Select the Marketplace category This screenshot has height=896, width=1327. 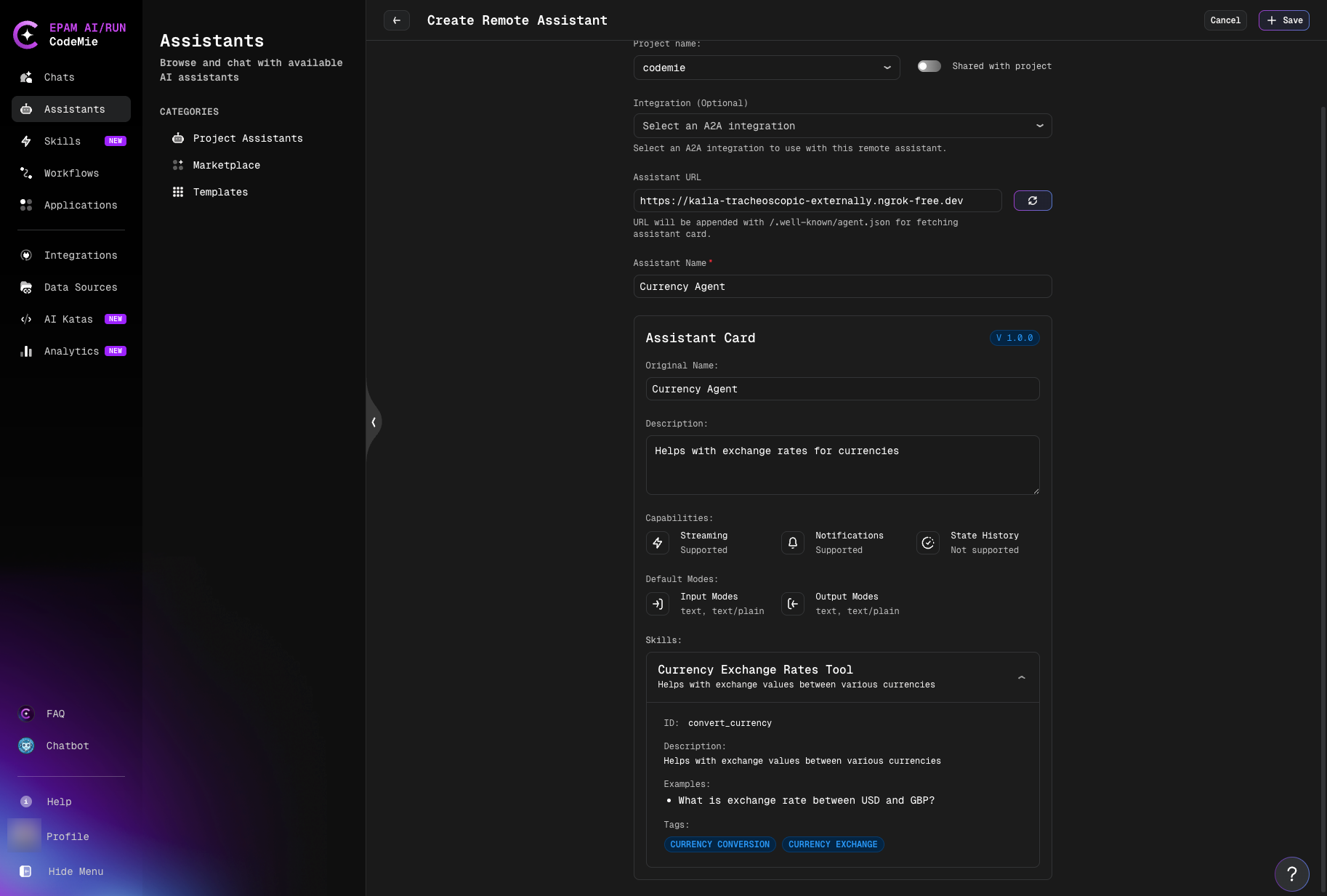(x=226, y=165)
